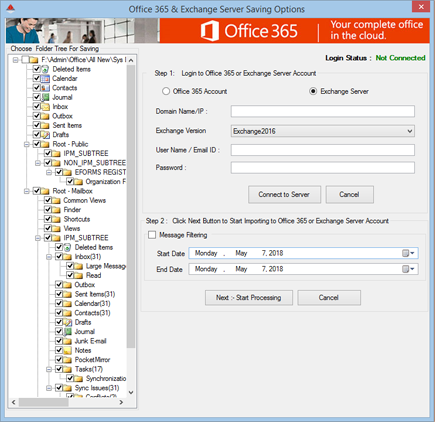Select the Exchange Server radio button
Image resolution: width=435 pixels, height=422 pixels.
pyautogui.click(x=313, y=91)
